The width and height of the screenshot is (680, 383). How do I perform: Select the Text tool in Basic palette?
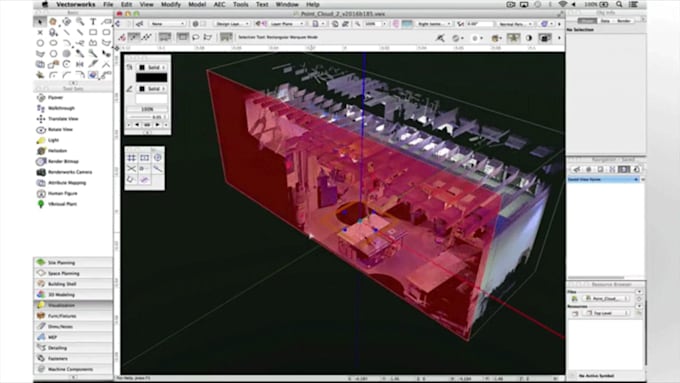[x=93, y=21]
